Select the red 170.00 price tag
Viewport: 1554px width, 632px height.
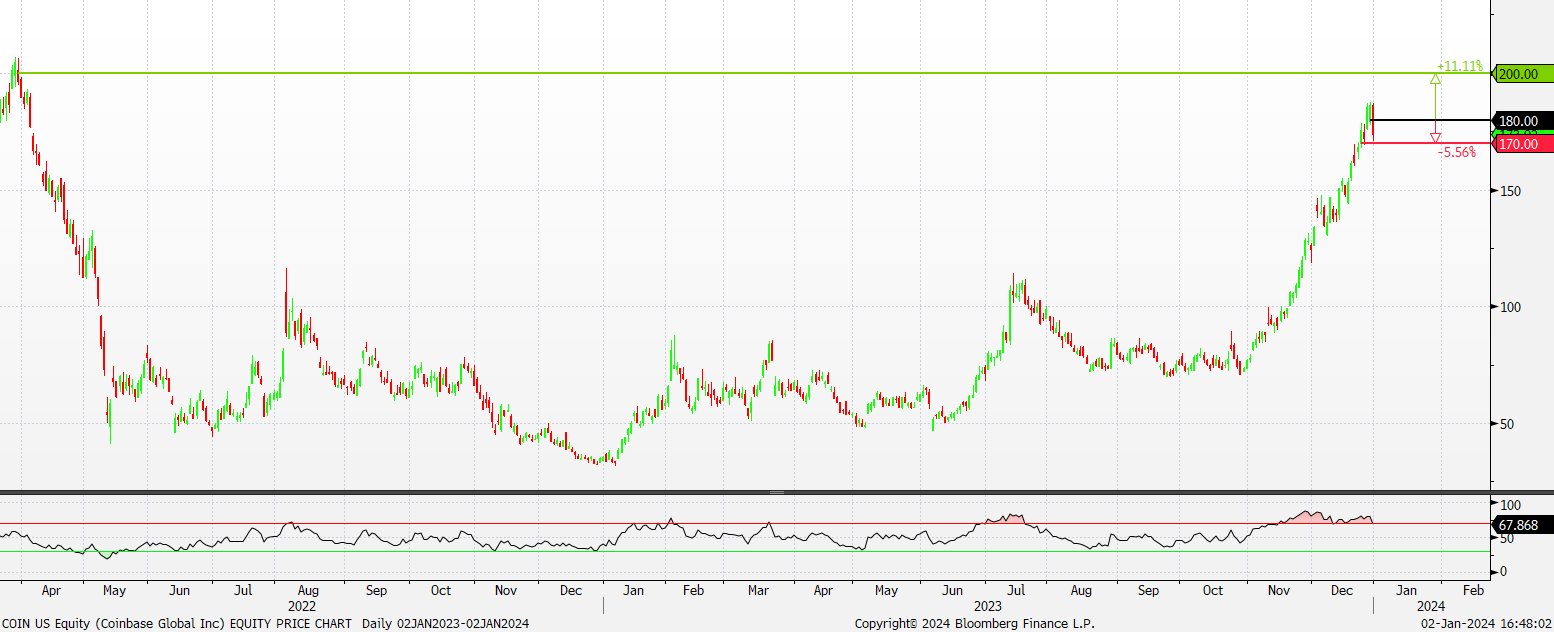pos(1521,144)
